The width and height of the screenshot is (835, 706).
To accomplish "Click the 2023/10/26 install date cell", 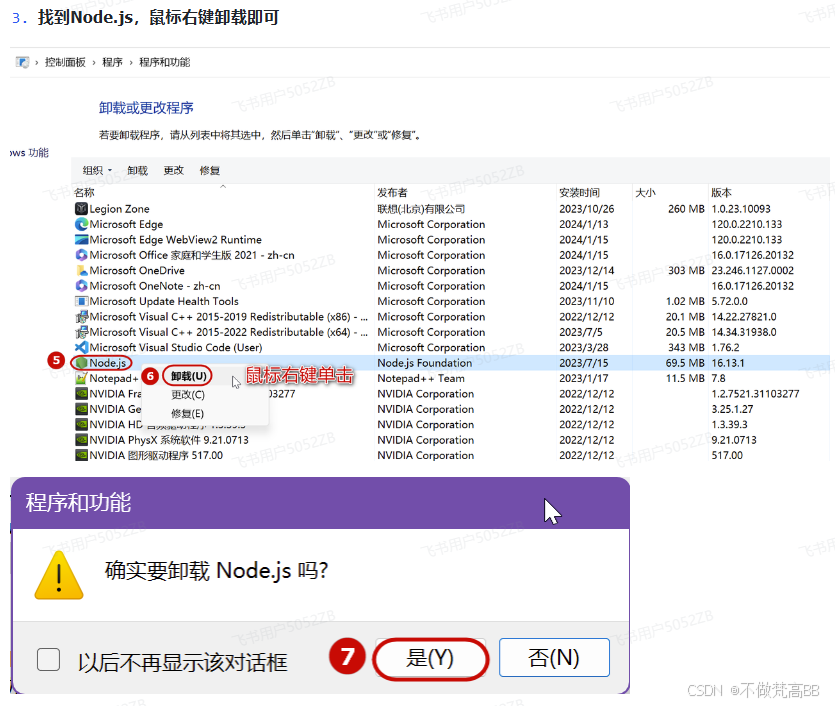I will (586, 209).
